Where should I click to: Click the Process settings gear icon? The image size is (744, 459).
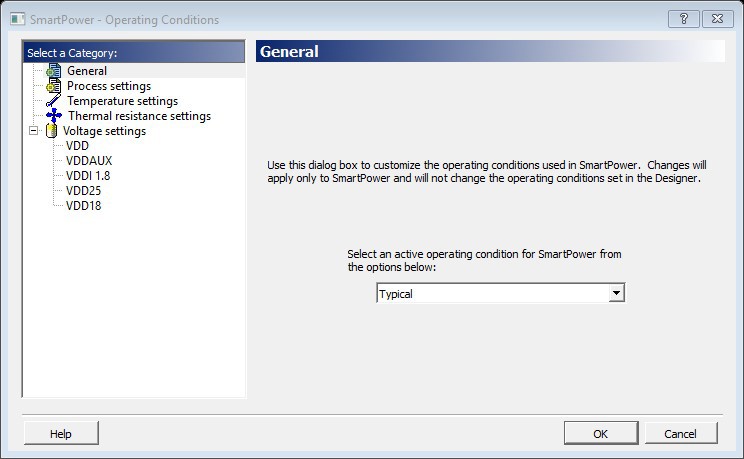pyautogui.click(x=54, y=87)
